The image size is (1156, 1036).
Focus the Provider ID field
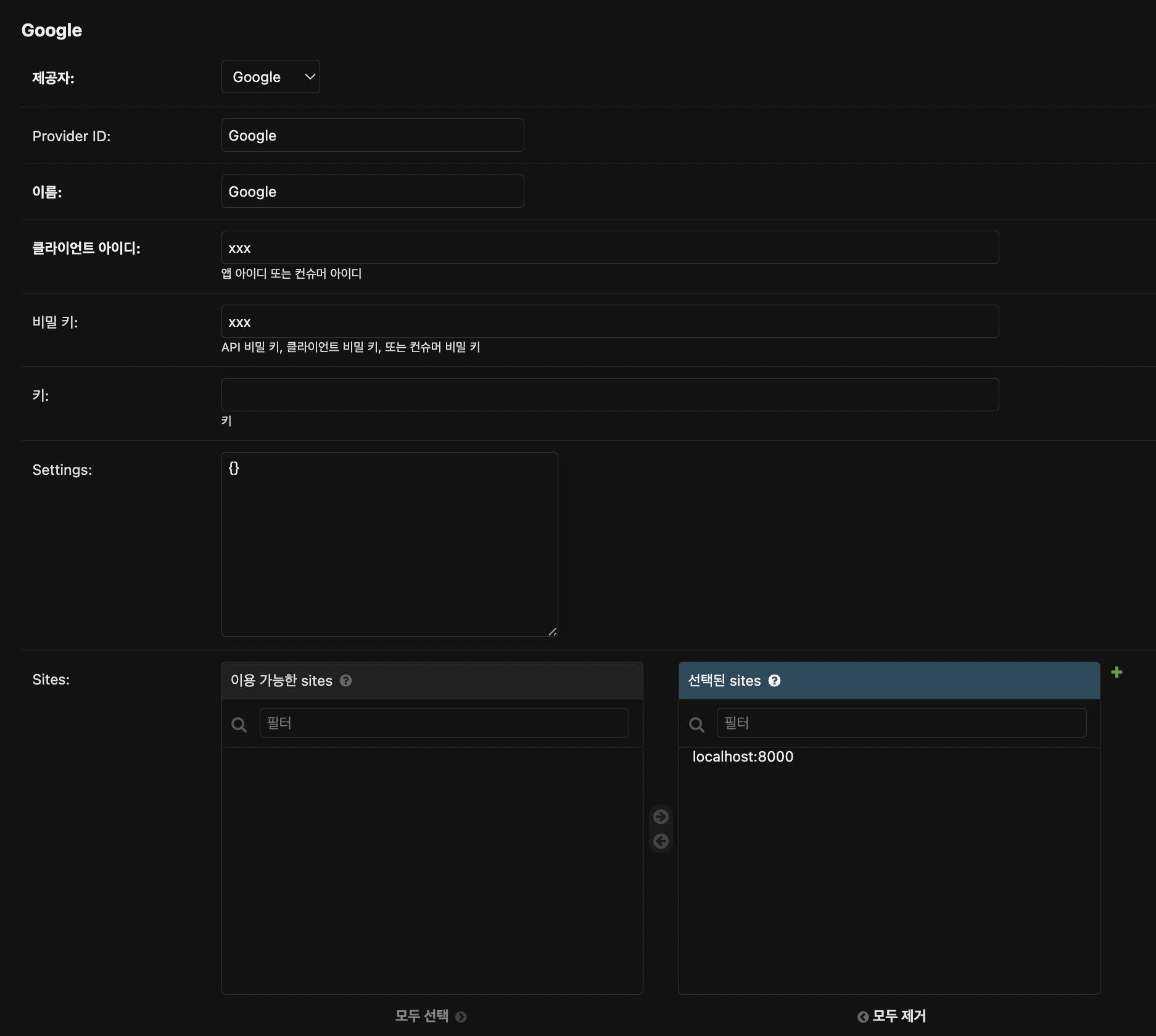point(373,135)
